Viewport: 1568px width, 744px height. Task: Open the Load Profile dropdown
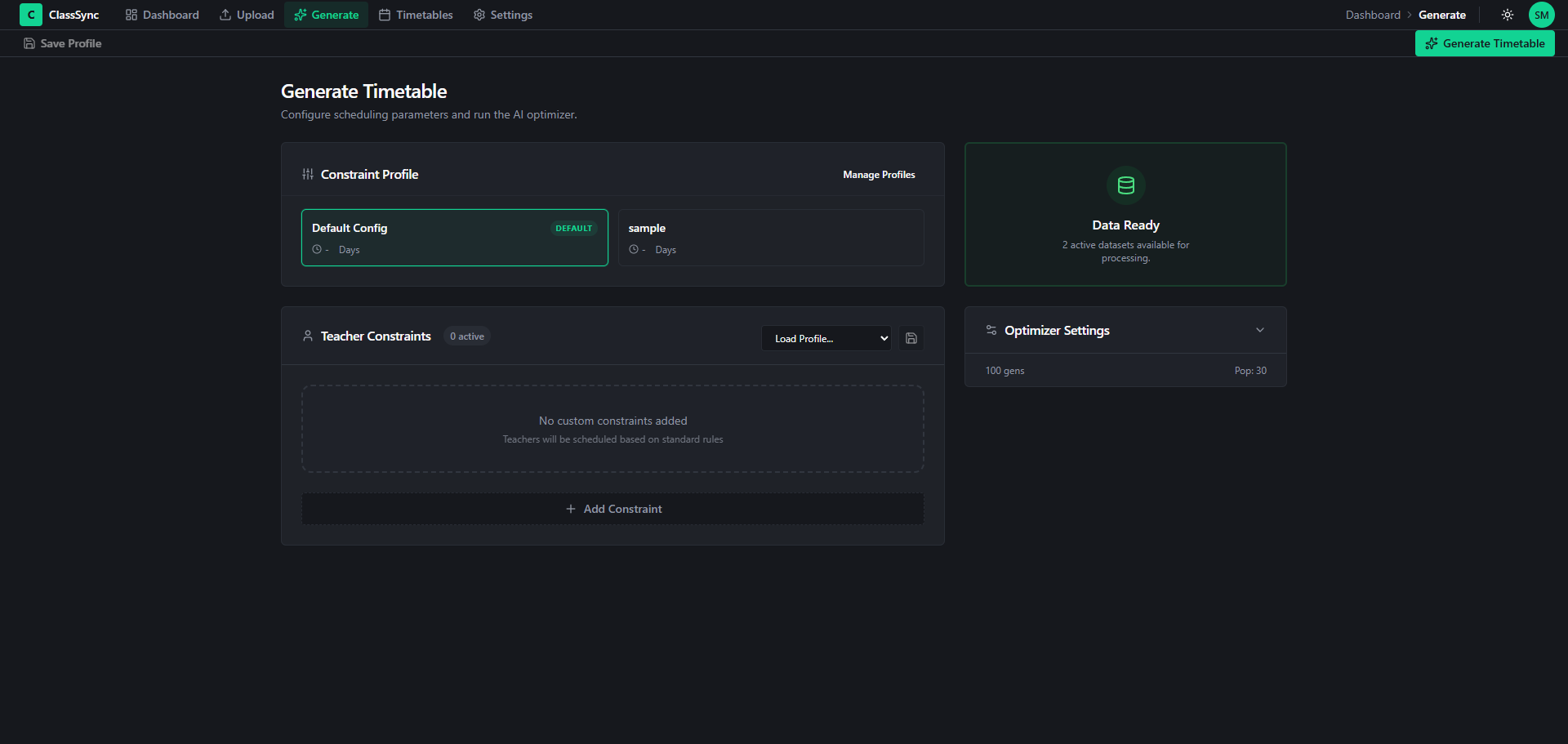[826, 338]
